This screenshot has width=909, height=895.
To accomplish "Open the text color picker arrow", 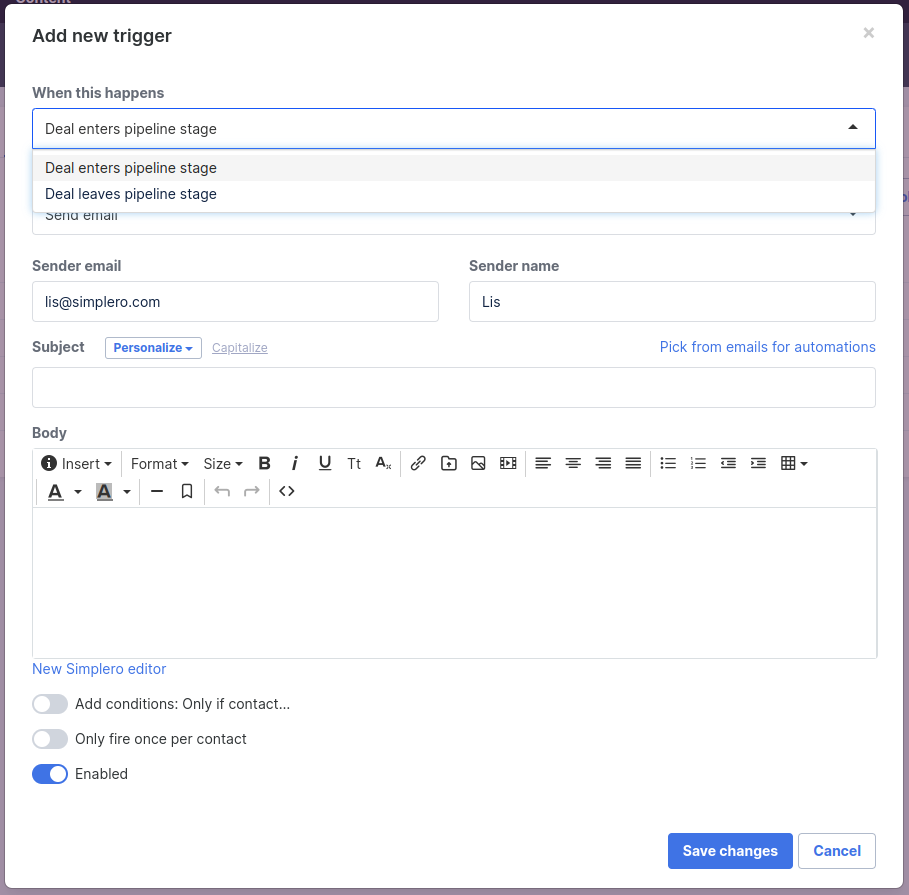I will click(78, 492).
